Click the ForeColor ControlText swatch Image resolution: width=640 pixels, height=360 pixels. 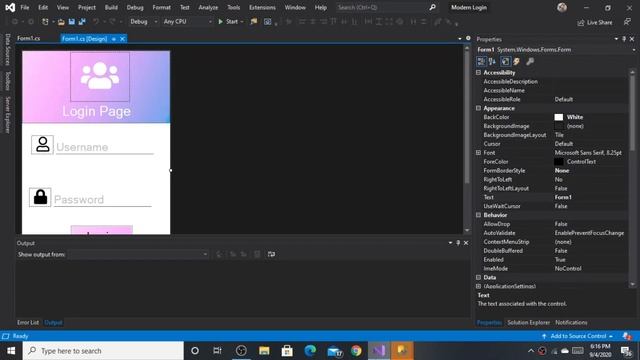tap(558, 162)
